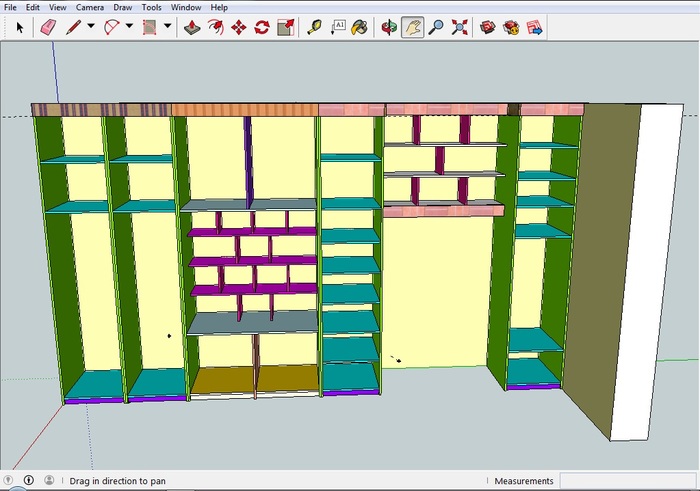The height and width of the screenshot is (491, 700).
Task: Pick the Eraser tool
Action: pyautogui.click(x=47, y=28)
